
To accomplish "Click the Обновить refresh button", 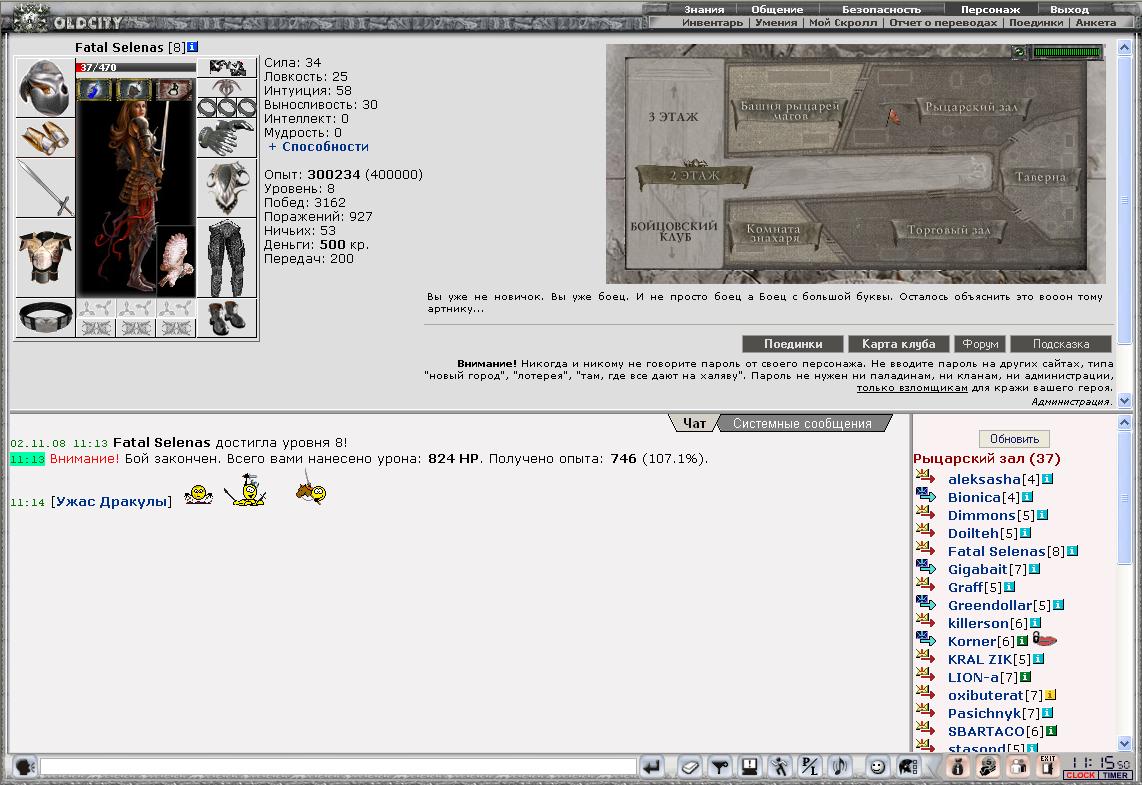I will point(1014,439).
